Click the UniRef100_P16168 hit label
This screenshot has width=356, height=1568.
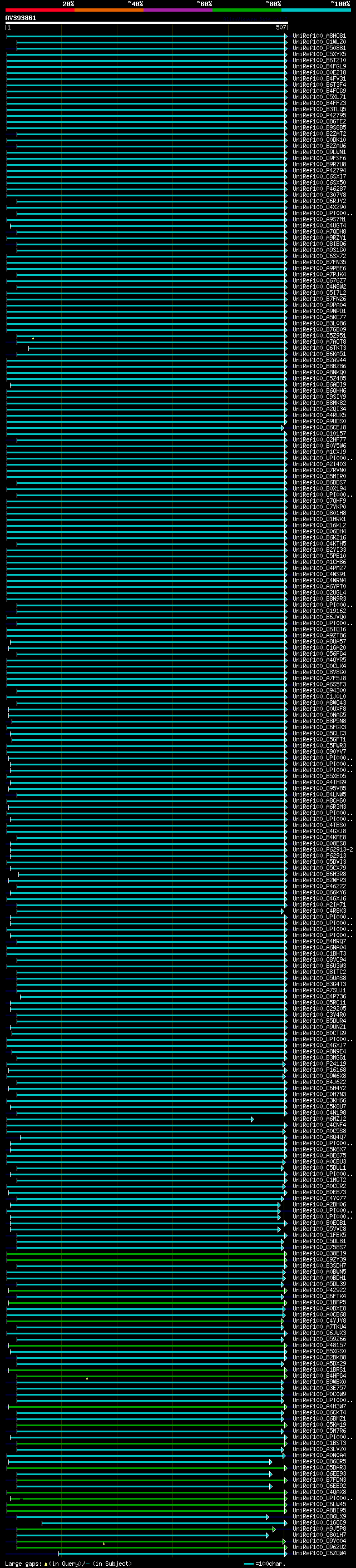[319, 1070]
